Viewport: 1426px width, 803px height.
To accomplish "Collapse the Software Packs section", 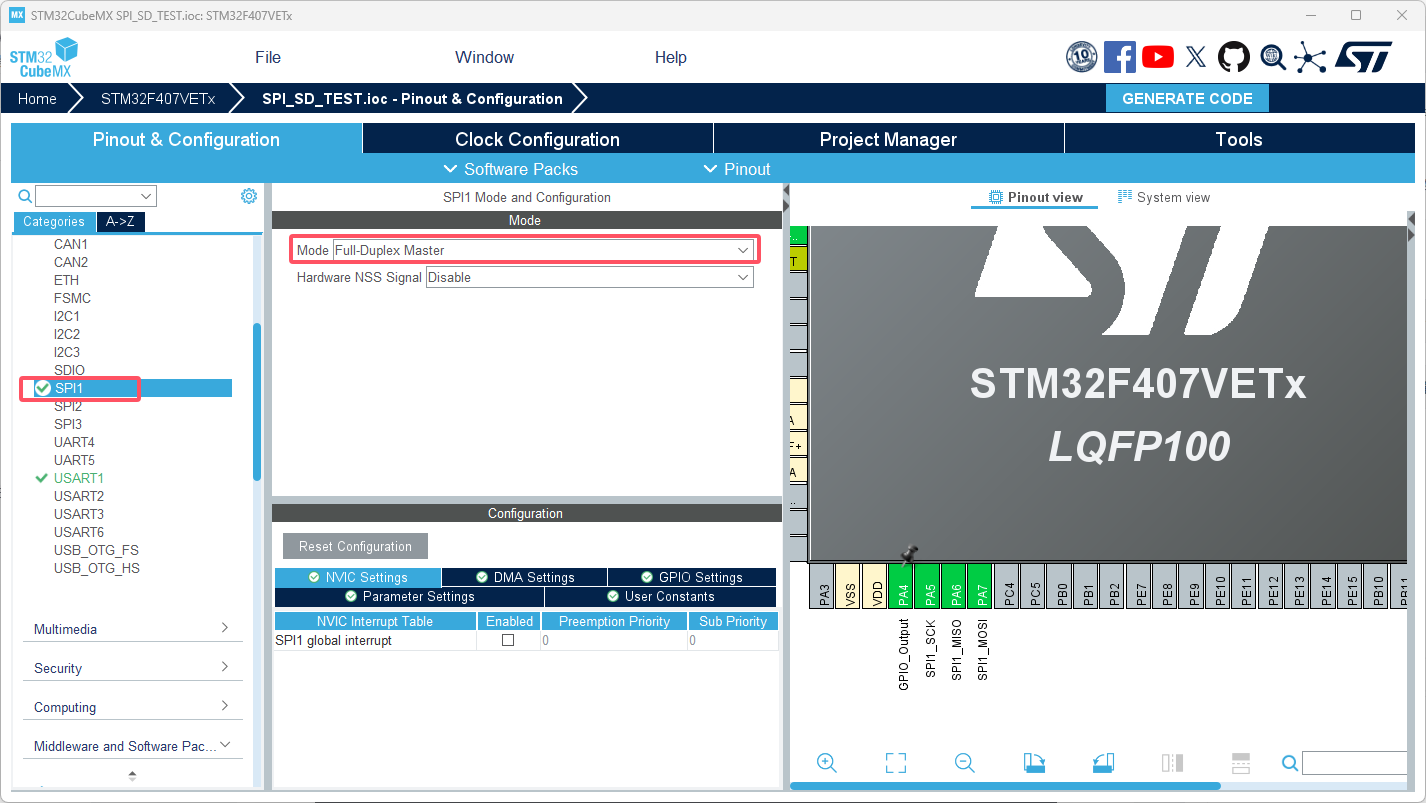I will [x=510, y=169].
